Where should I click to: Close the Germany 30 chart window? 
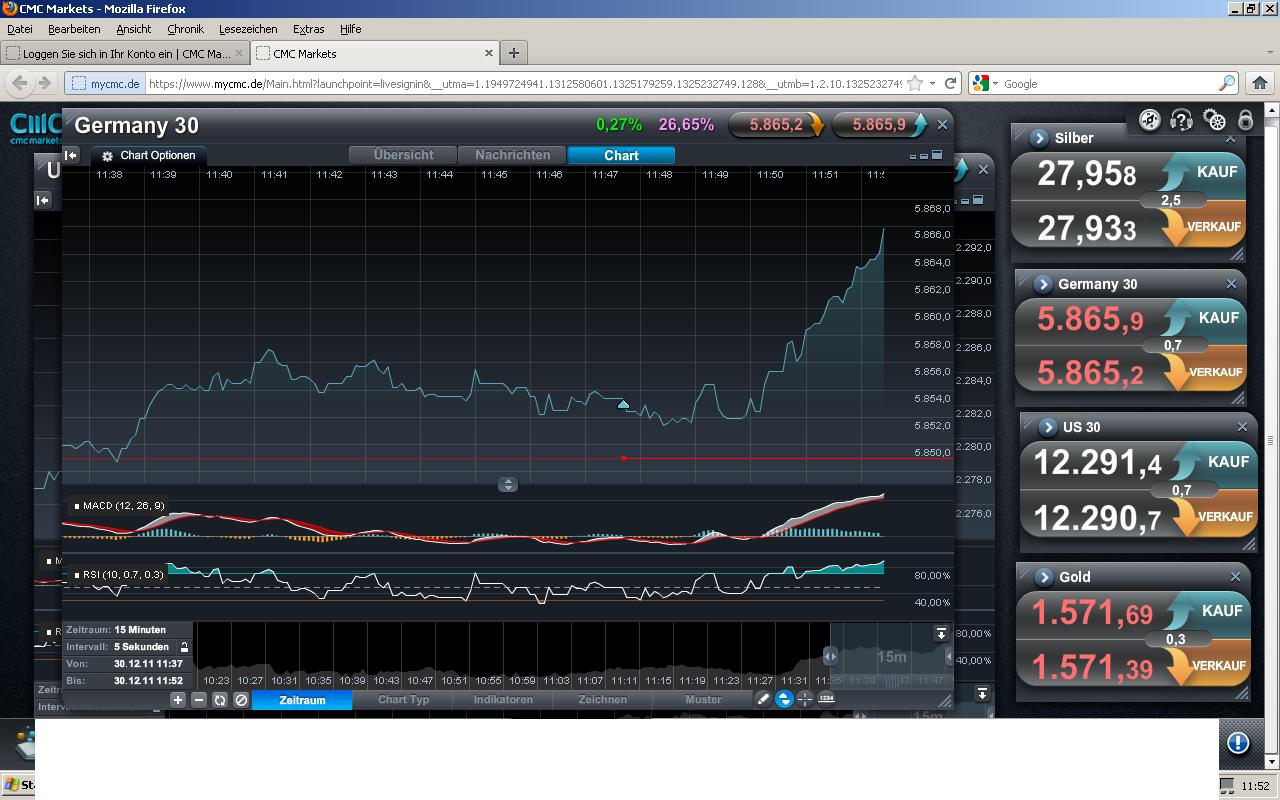click(x=942, y=125)
